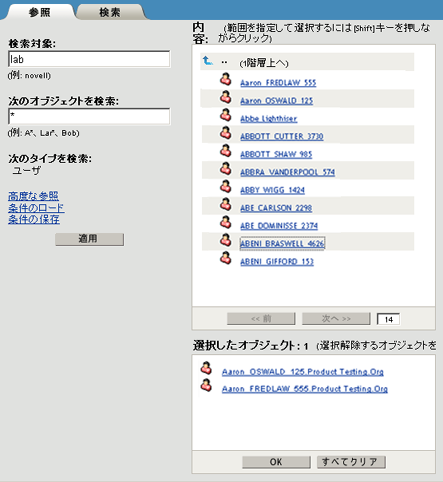Switch to the 参照 tab
The image size is (443, 482).
(40, 12)
